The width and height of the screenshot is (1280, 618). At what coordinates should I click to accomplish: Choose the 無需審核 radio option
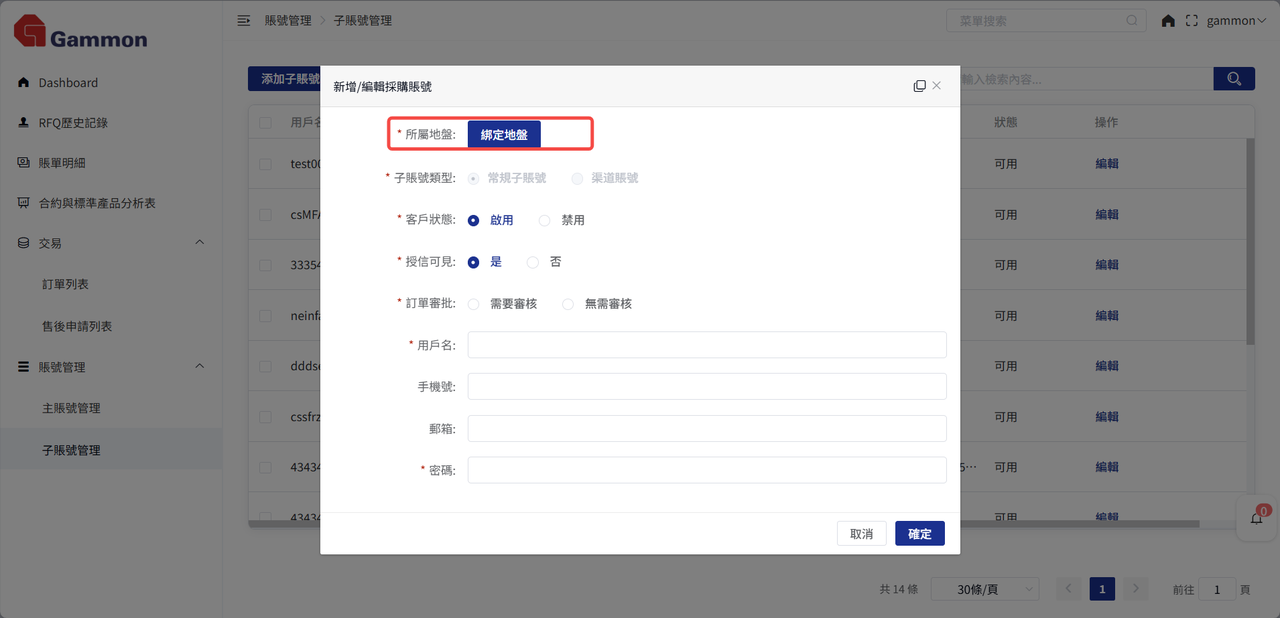point(568,304)
